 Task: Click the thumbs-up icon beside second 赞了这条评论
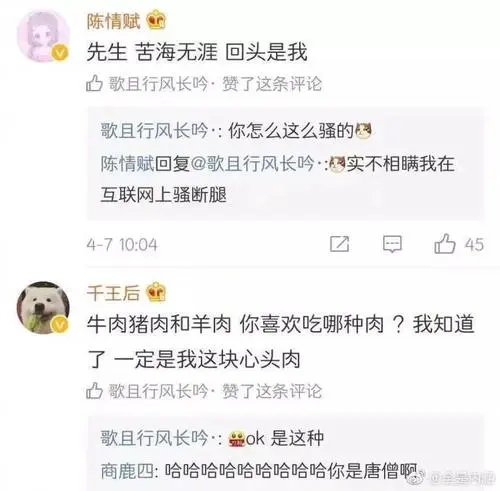(x=94, y=390)
